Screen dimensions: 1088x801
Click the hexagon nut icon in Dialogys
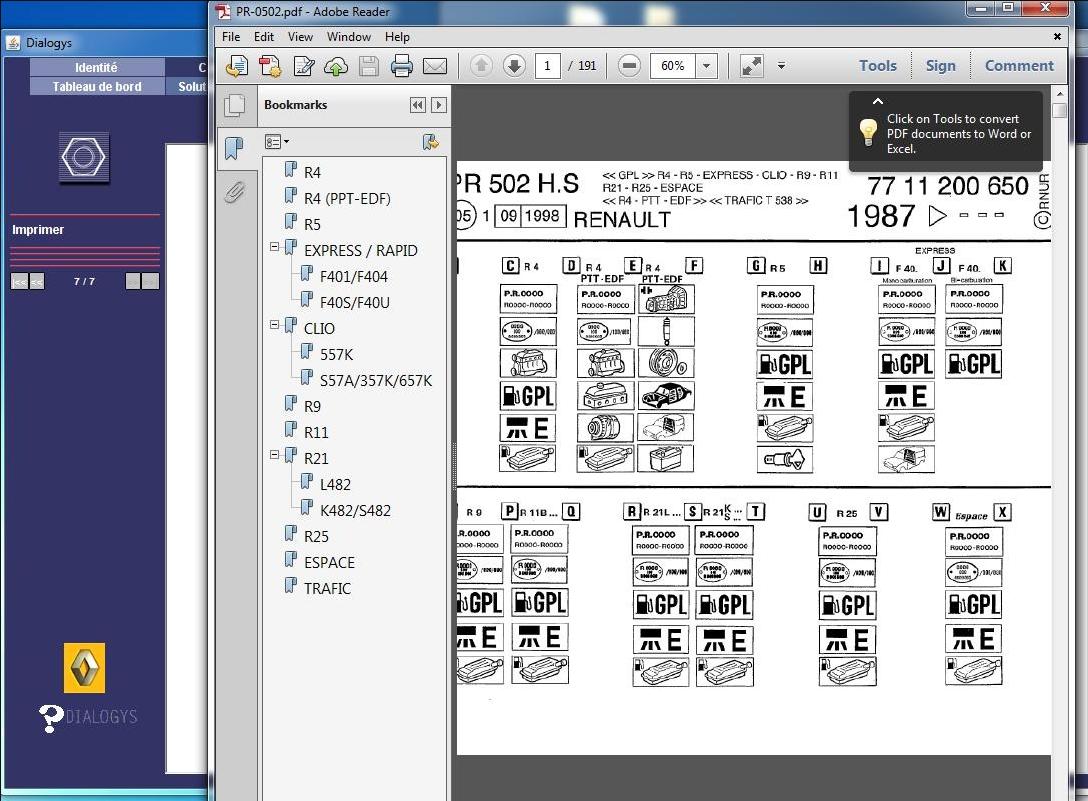(x=84, y=158)
